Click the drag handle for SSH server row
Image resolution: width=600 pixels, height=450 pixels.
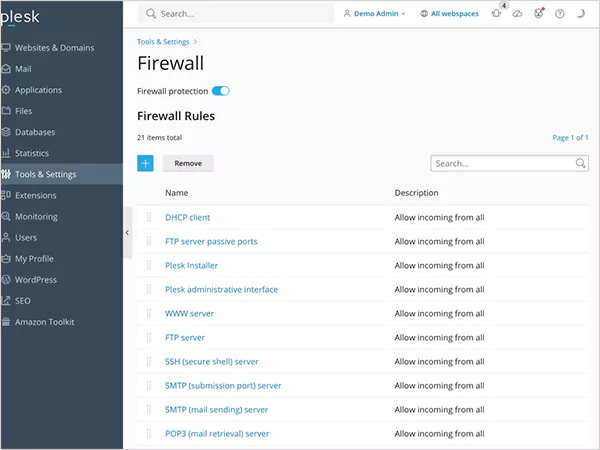[x=149, y=362]
